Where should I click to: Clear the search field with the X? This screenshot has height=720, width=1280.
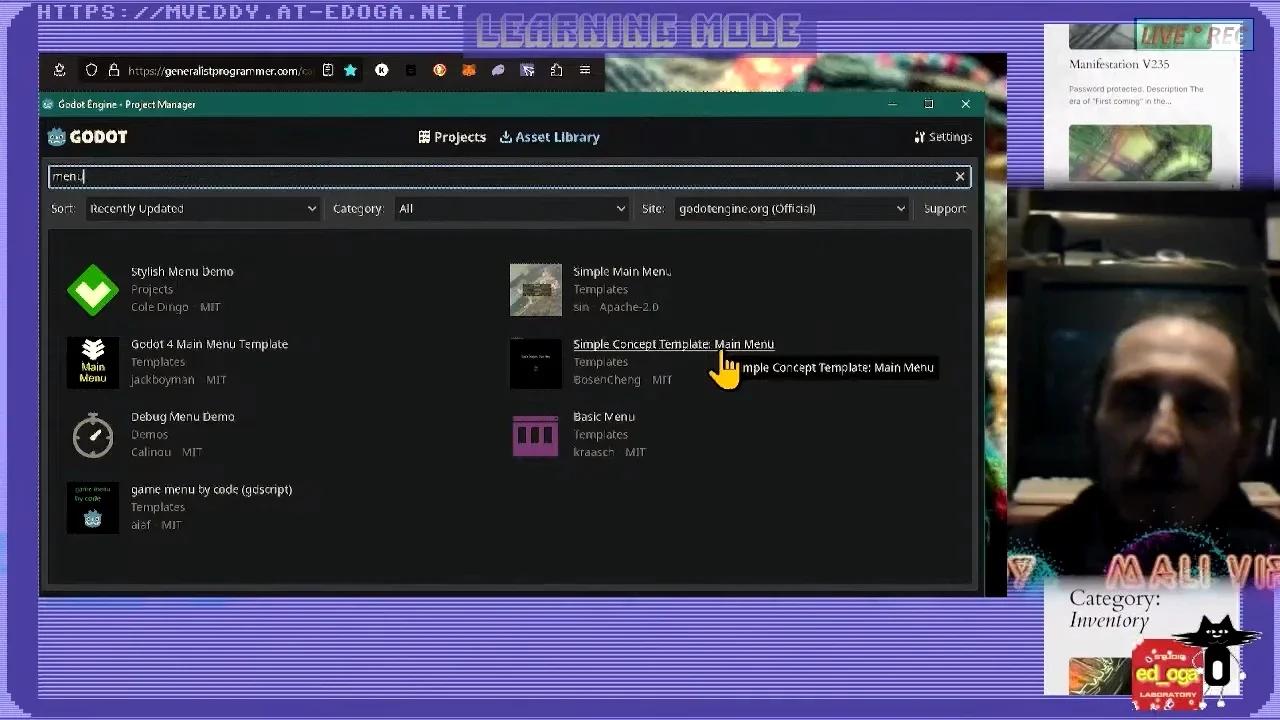point(959,177)
